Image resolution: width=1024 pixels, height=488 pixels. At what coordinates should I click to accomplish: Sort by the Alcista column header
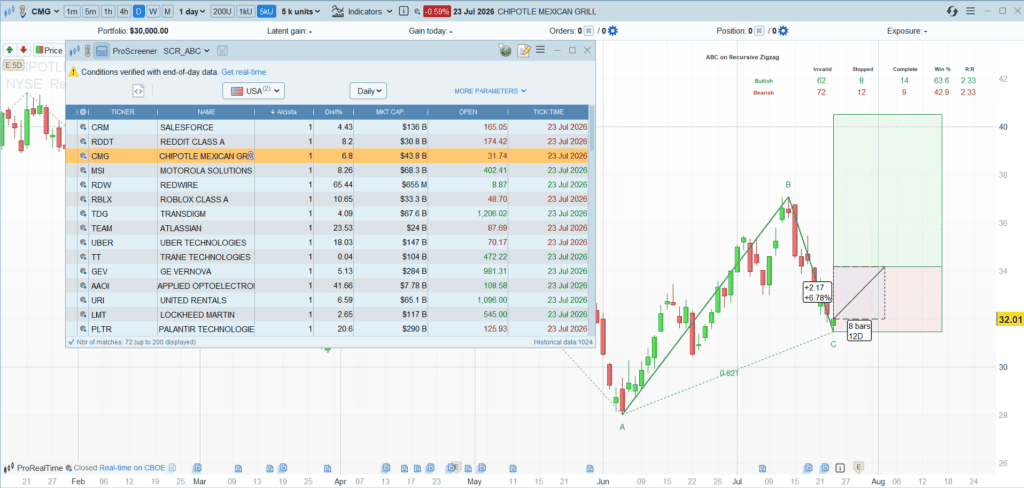click(x=284, y=112)
